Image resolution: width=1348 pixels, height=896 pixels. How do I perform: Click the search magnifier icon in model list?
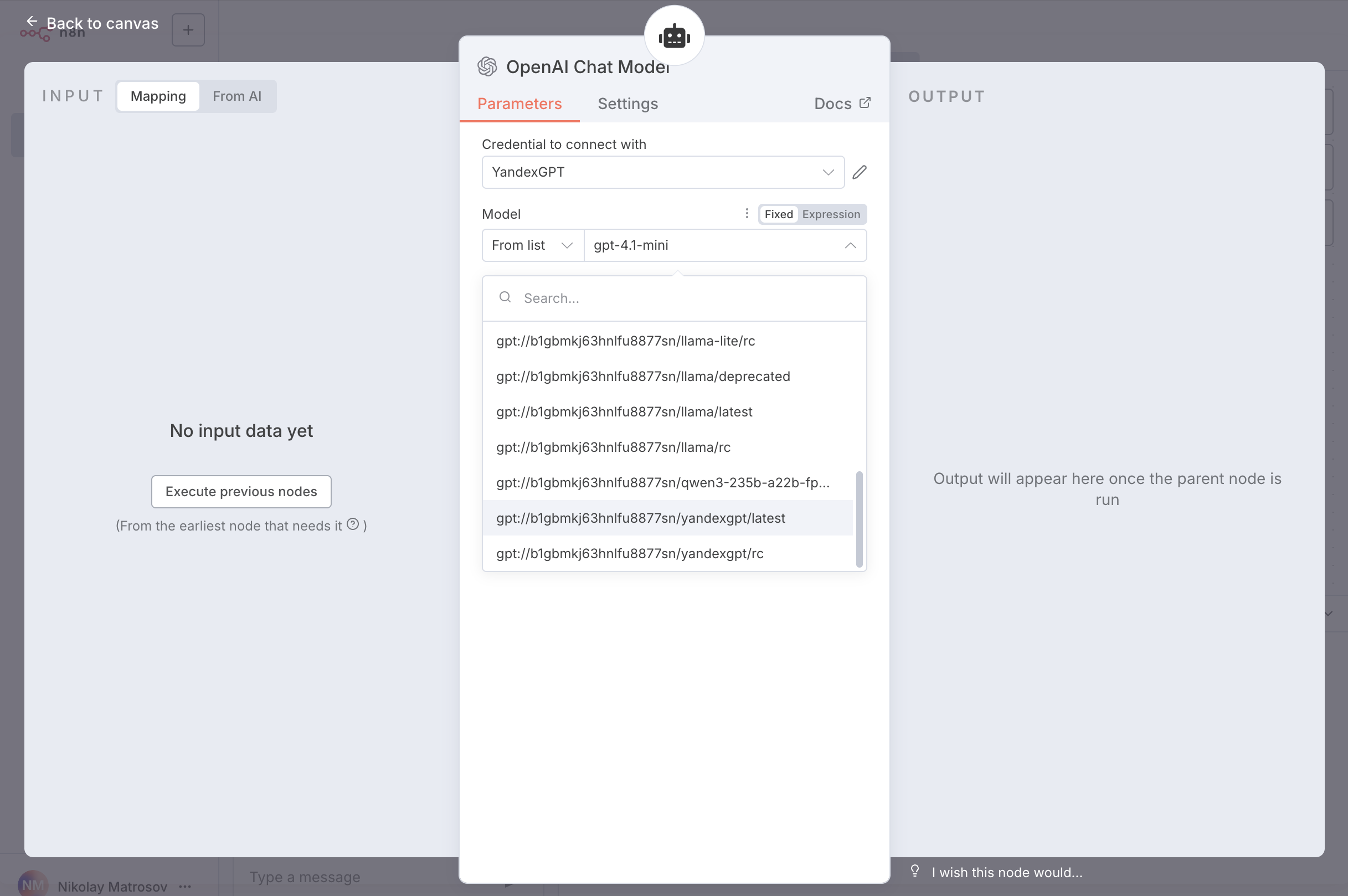pyautogui.click(x=505, y=297)
